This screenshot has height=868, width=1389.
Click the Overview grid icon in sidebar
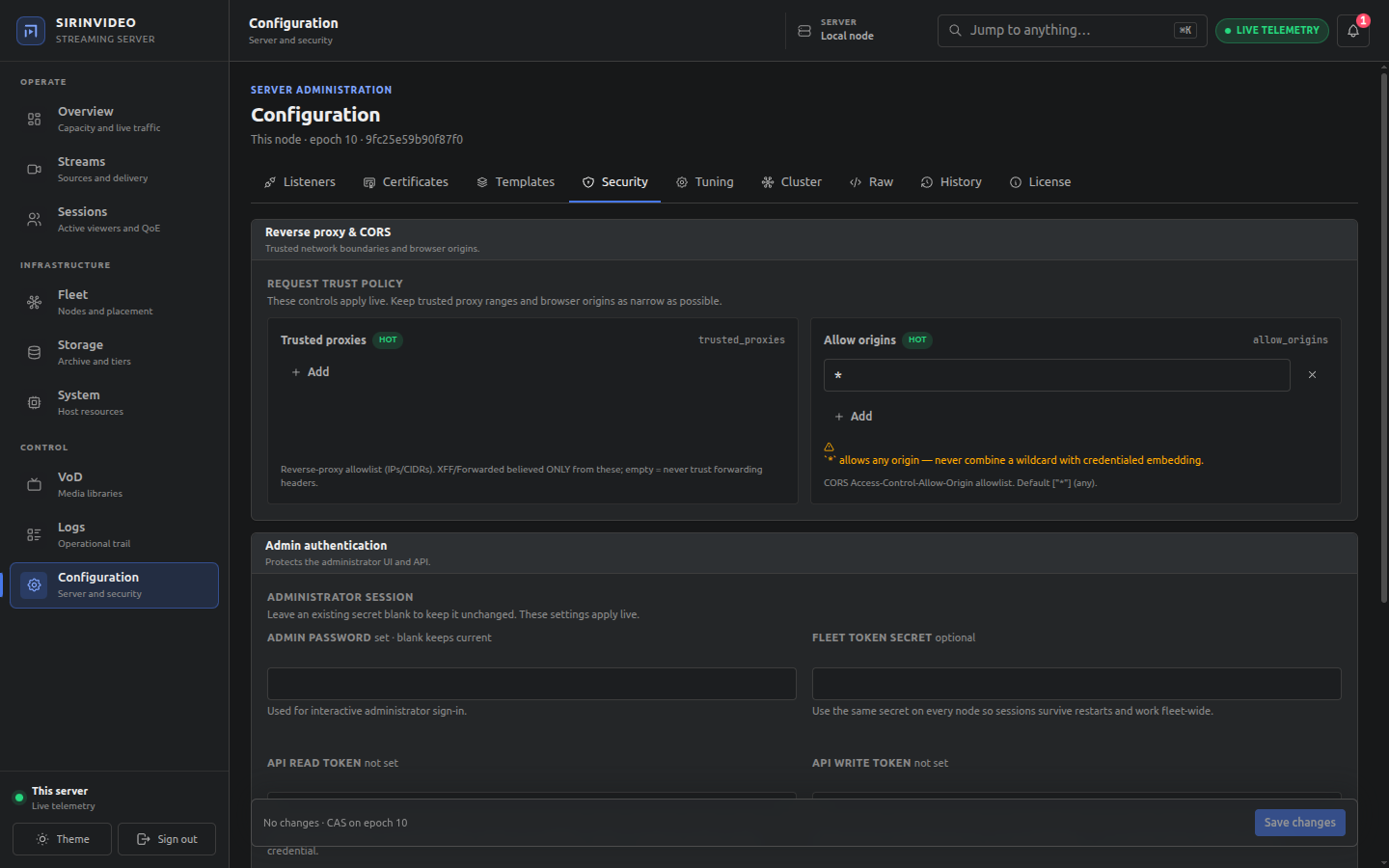[34, 120]
